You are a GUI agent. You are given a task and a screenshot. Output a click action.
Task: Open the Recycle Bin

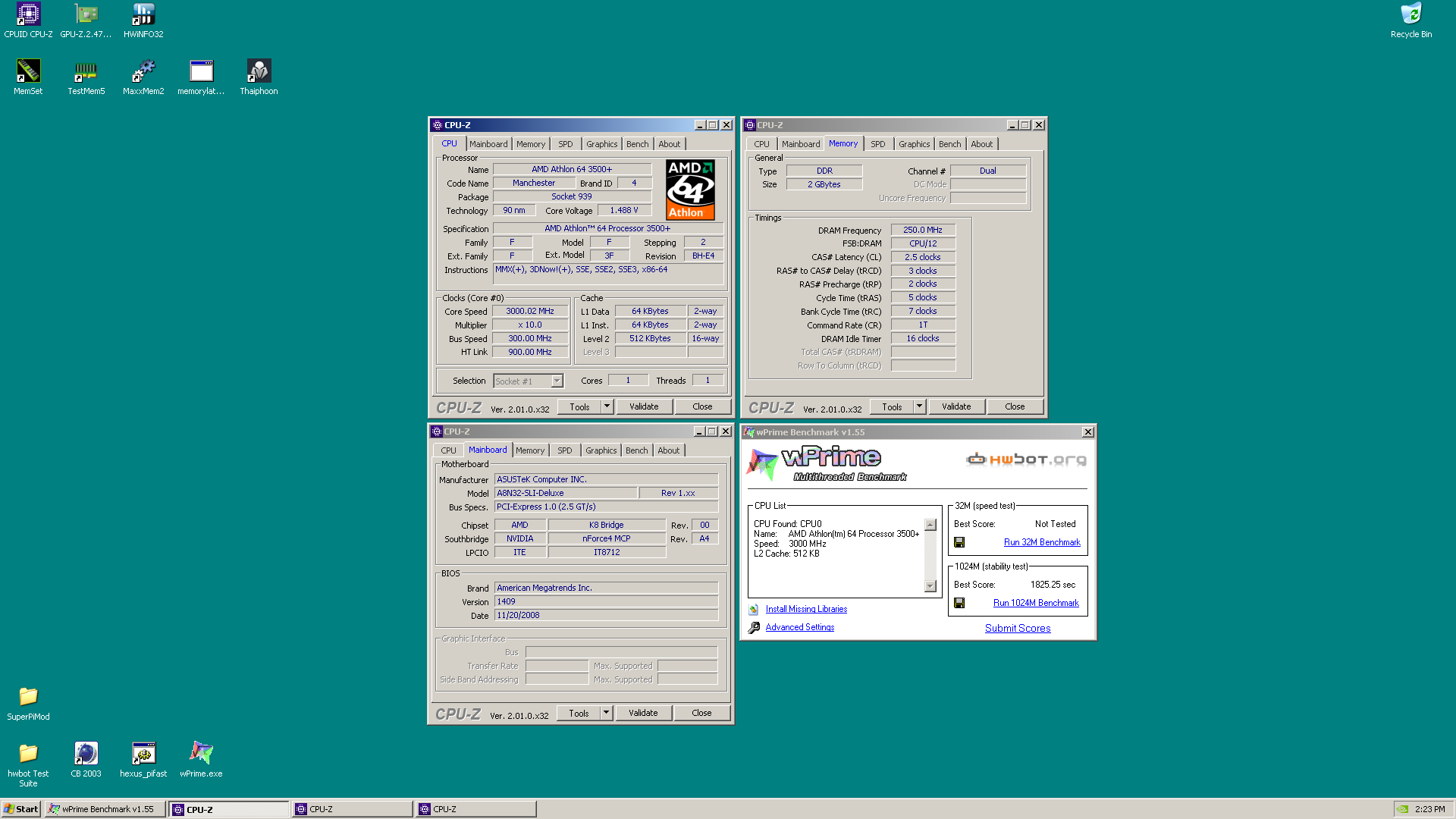[x=1410, y=20]
